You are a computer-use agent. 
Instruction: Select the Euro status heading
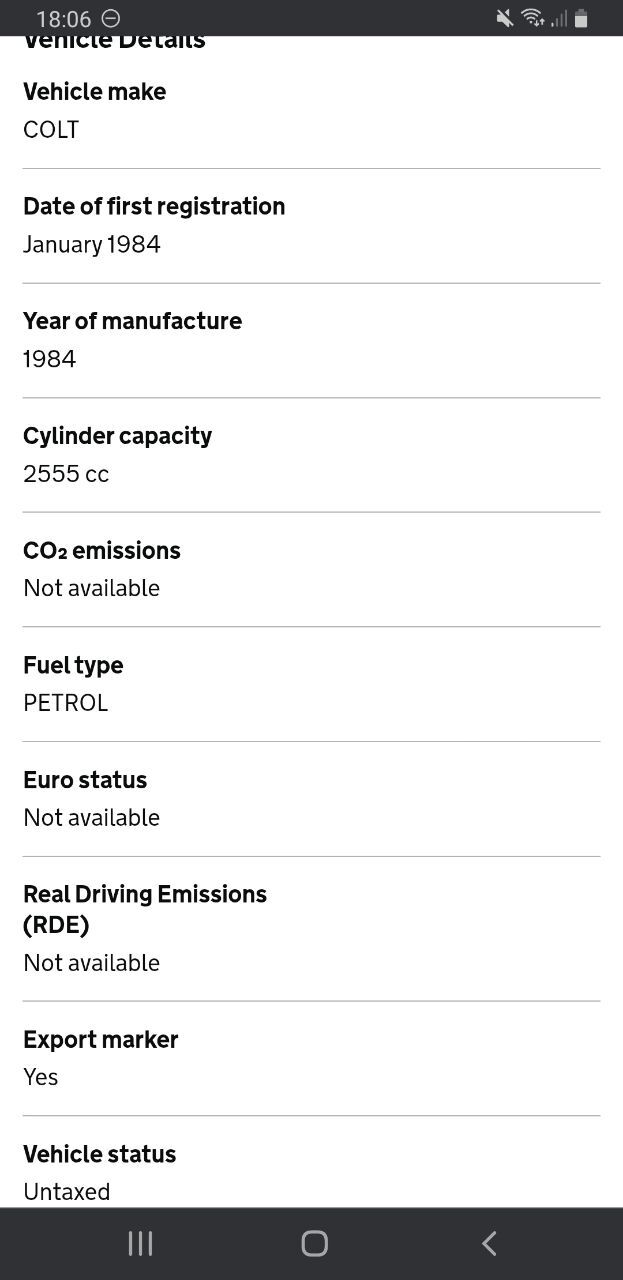coord(85,780)
